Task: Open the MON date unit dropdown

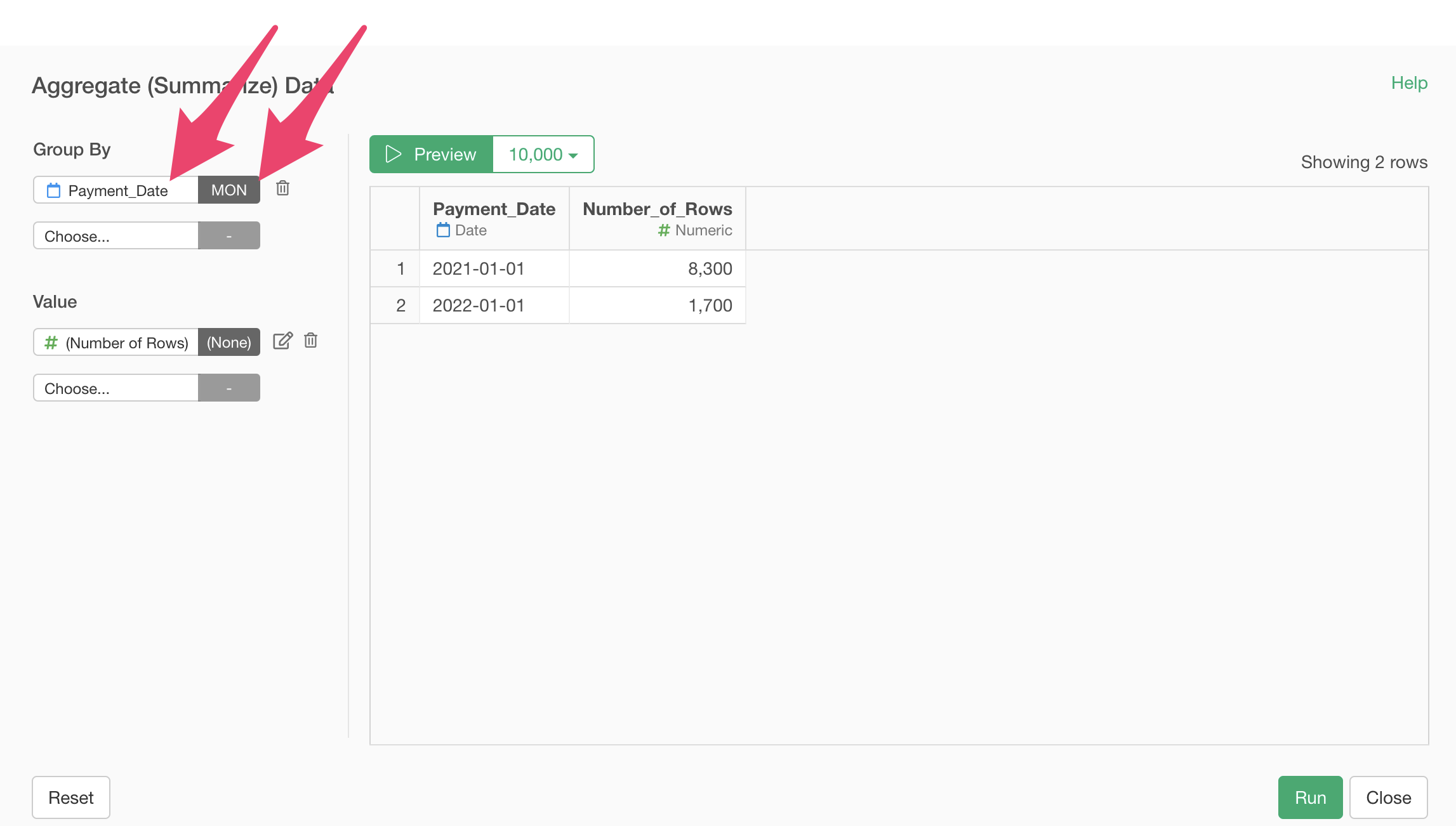Action: click(x=228, y=190)
